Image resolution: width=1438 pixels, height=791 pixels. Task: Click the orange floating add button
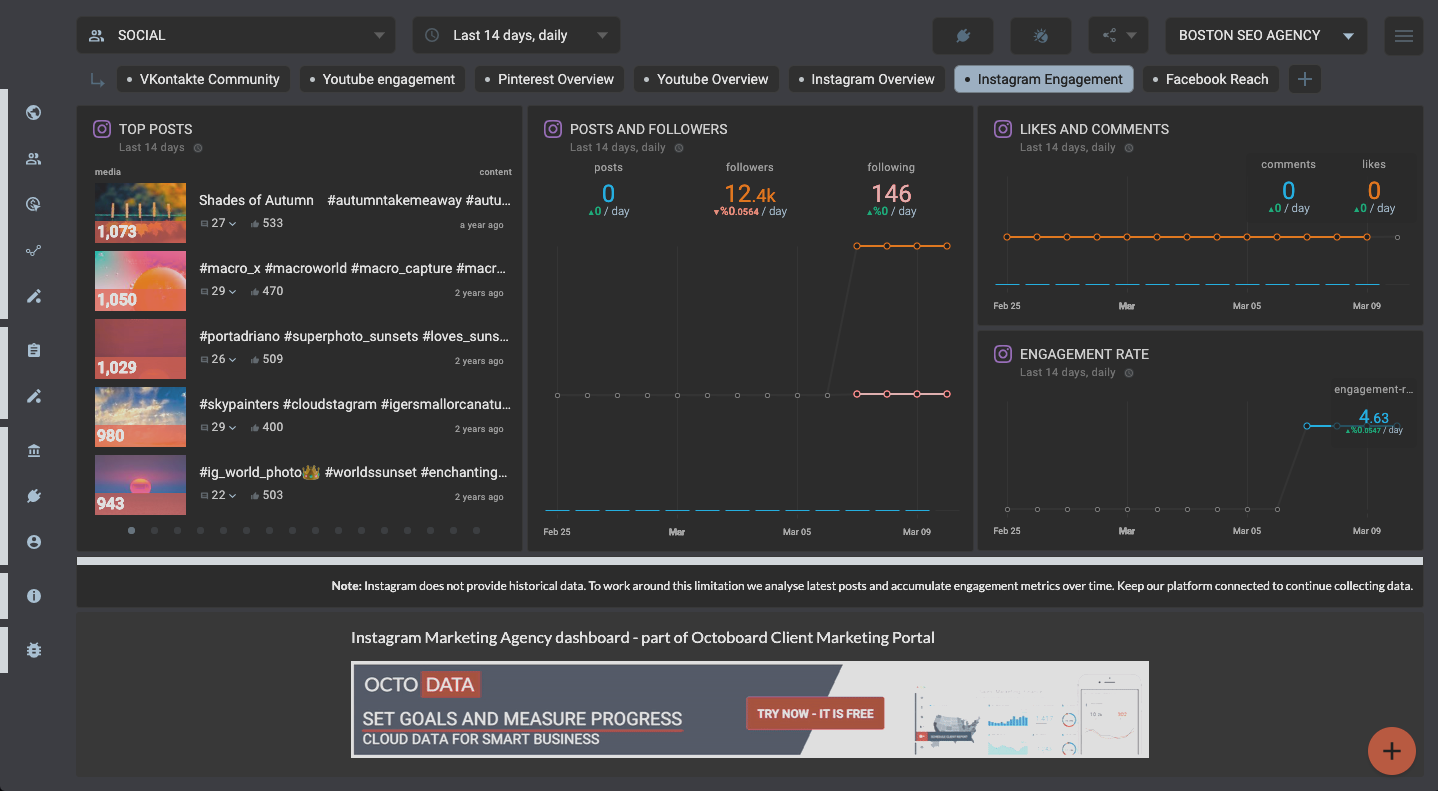pyautogui.click(x=1392, y=750)
